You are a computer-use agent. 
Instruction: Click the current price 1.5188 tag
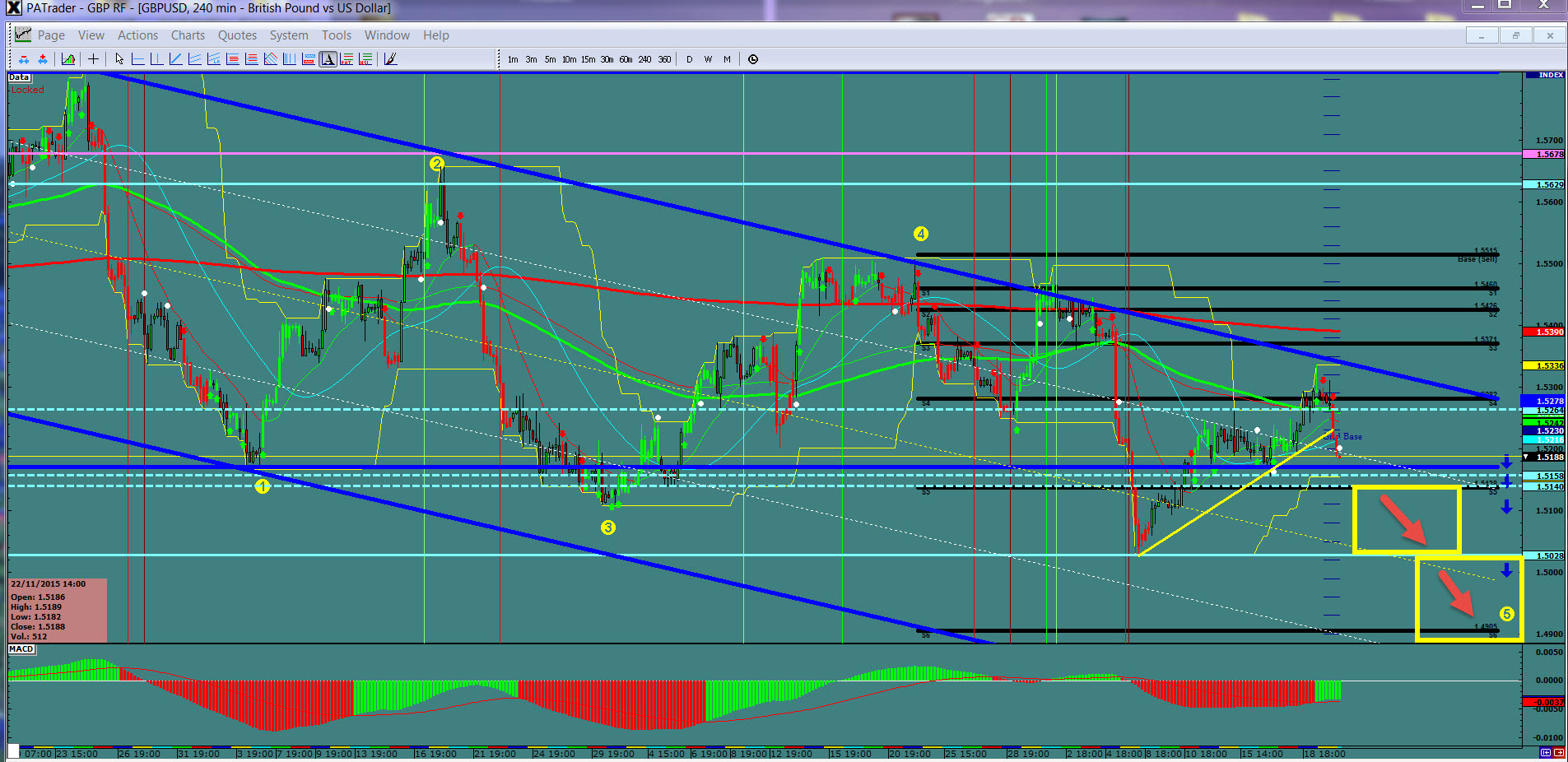point(1545,457)
